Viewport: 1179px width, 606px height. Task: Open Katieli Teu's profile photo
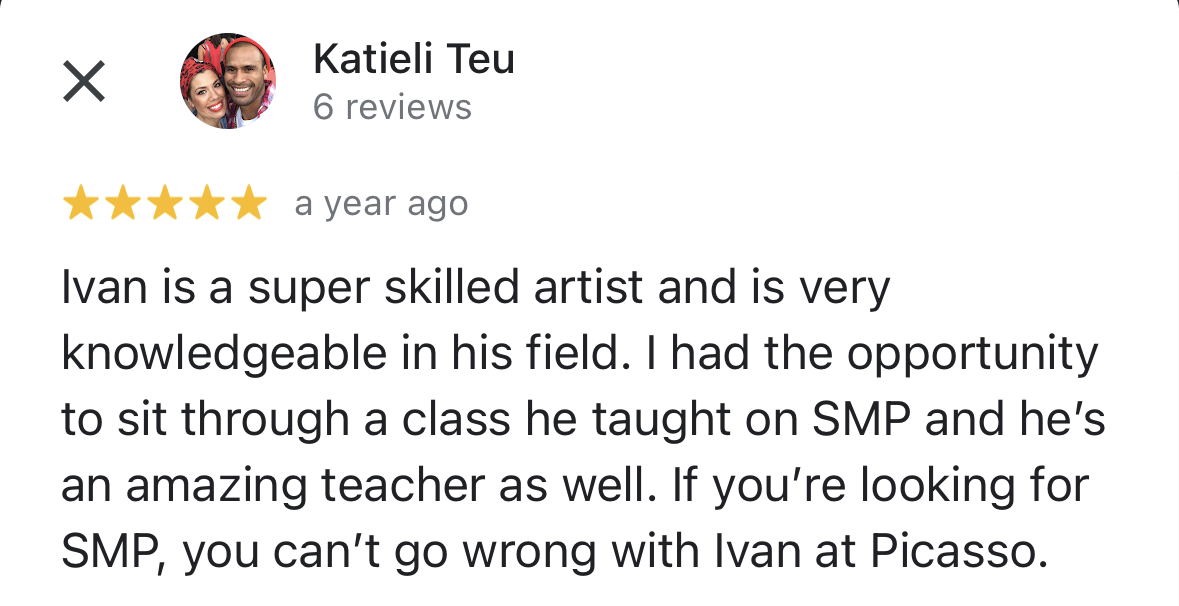(x=228, y=81)
